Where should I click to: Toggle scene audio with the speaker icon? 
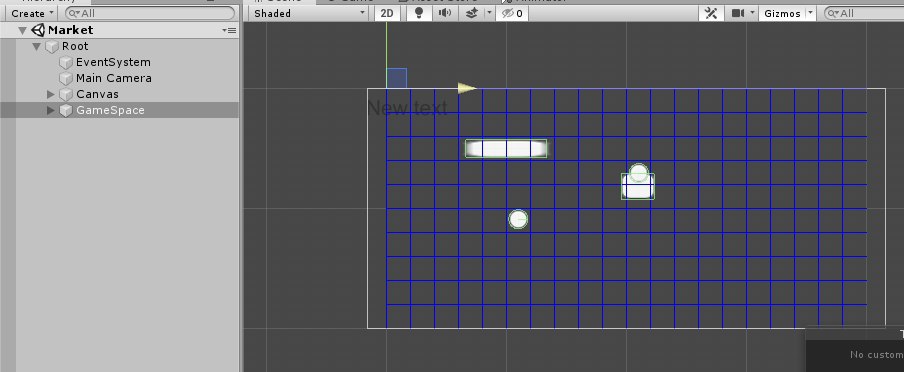coord(445,13)
